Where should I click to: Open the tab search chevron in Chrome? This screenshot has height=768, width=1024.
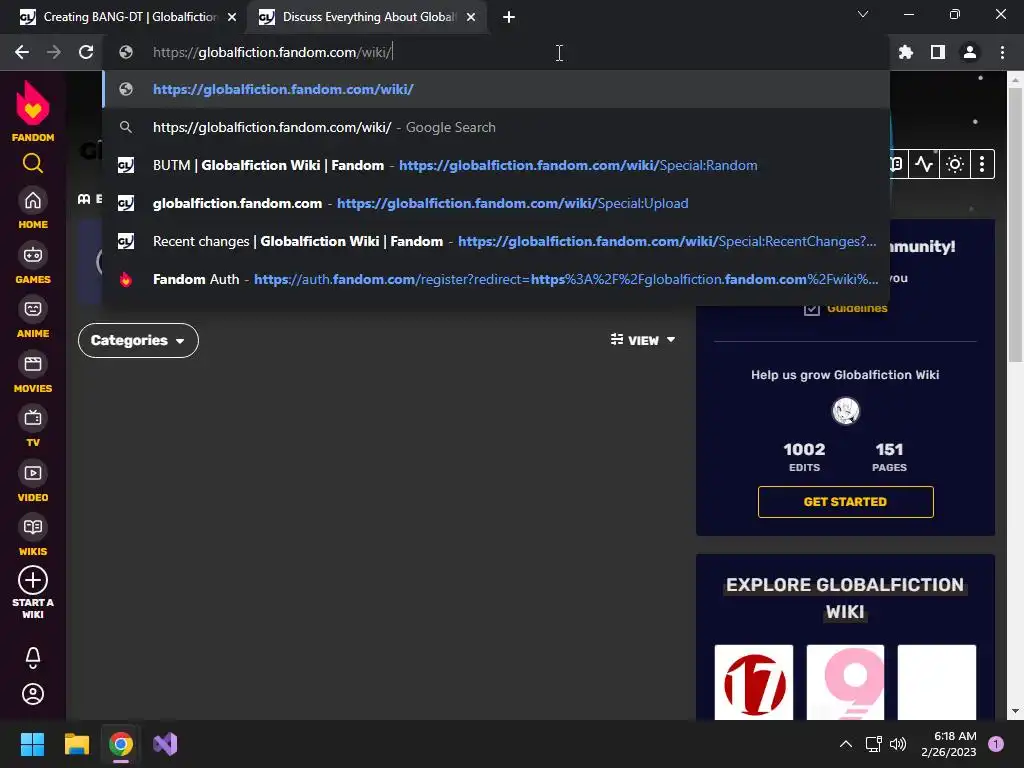click(x=863, y=14)
